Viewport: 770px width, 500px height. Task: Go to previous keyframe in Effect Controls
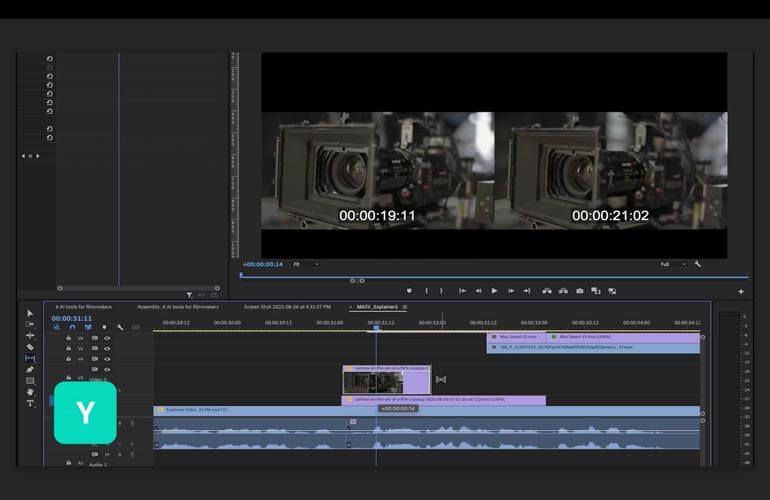[x=23, y=156]
